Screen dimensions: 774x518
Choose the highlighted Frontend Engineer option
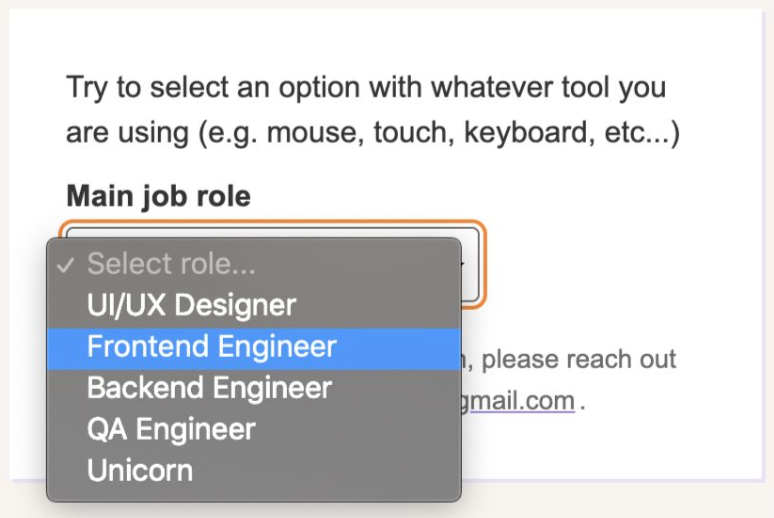(211, 347)
